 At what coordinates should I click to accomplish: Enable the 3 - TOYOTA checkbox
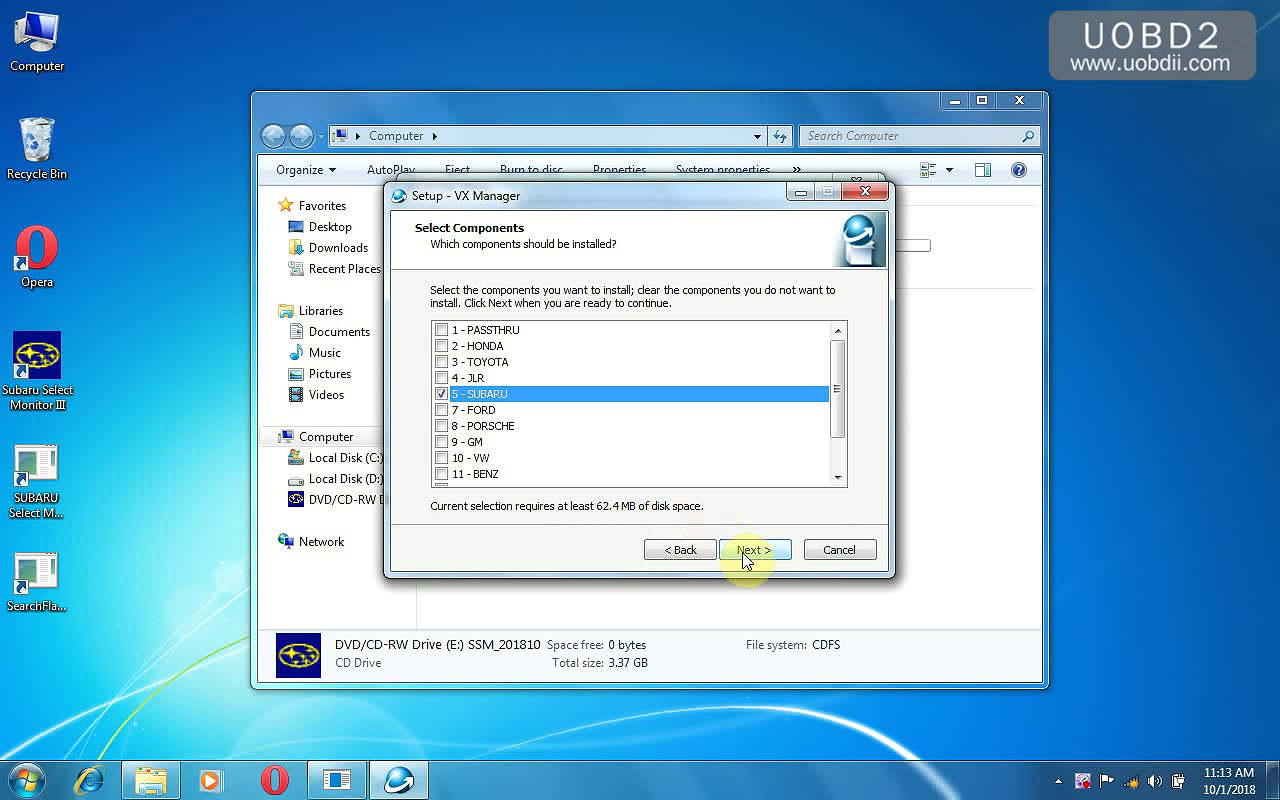click(442, 362)
